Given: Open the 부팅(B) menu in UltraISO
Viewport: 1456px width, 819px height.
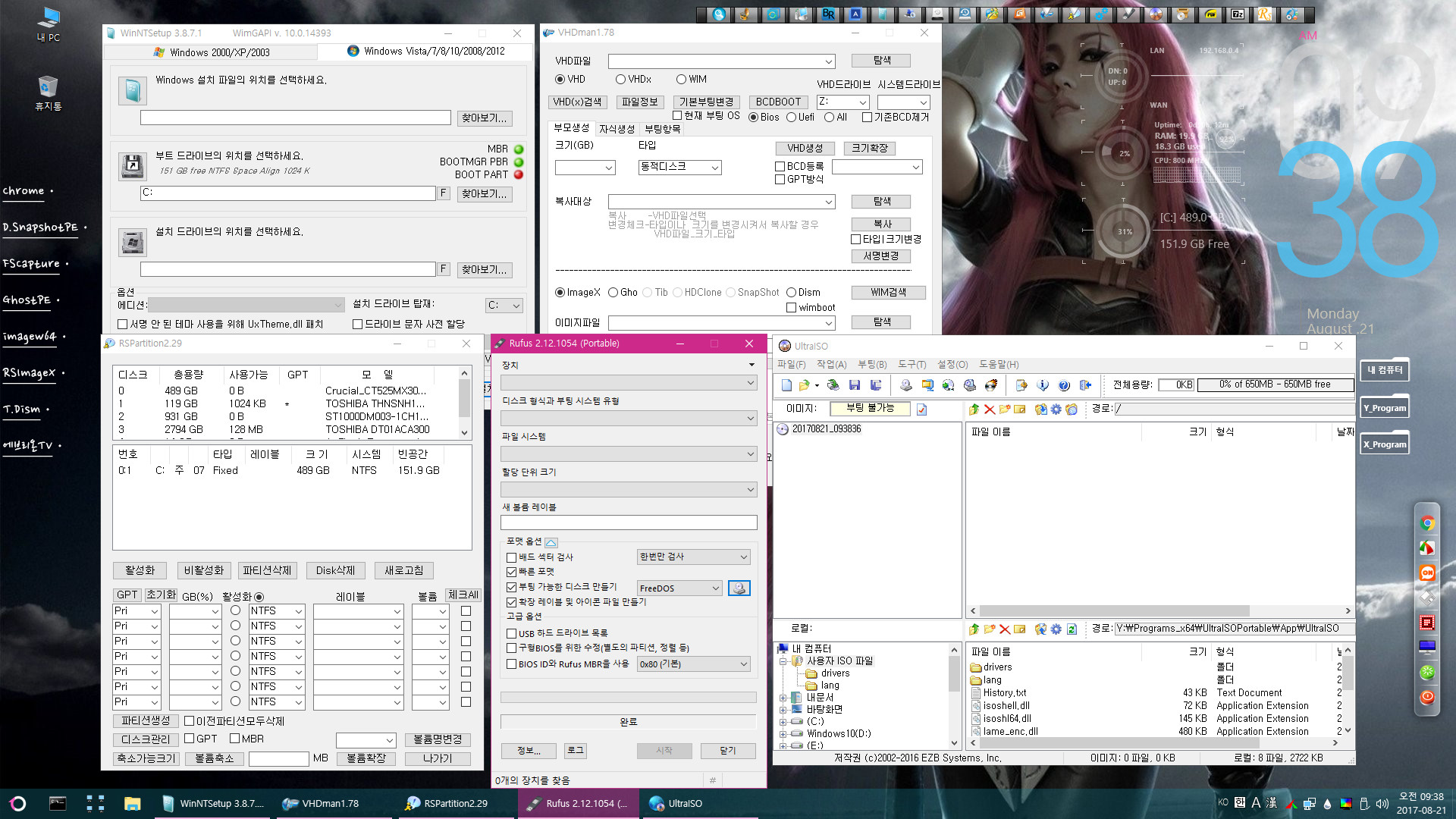Looking at the screenshot, I should [x=872, y=365].
